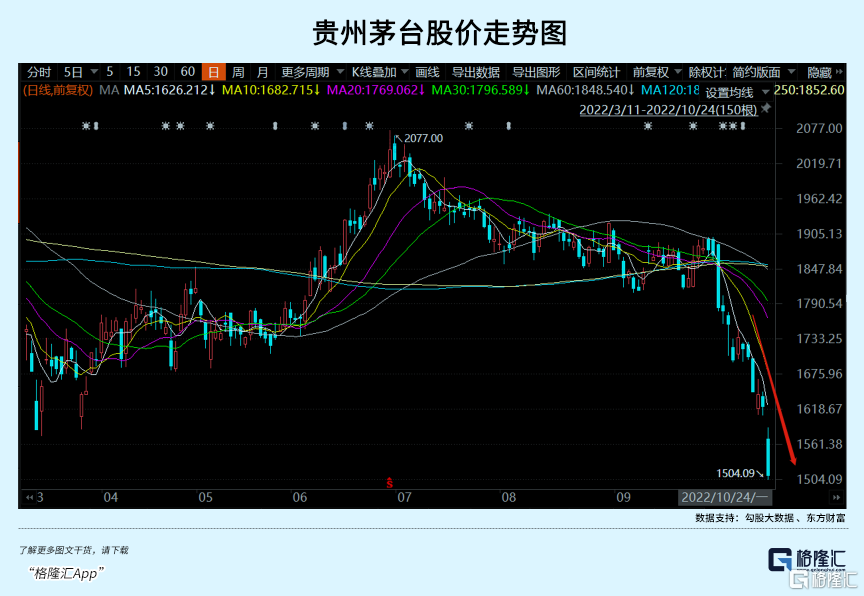The height and width of the screenshot is (596, 864).
Task: Click the 5日 view button
Action: pos(73,72)
